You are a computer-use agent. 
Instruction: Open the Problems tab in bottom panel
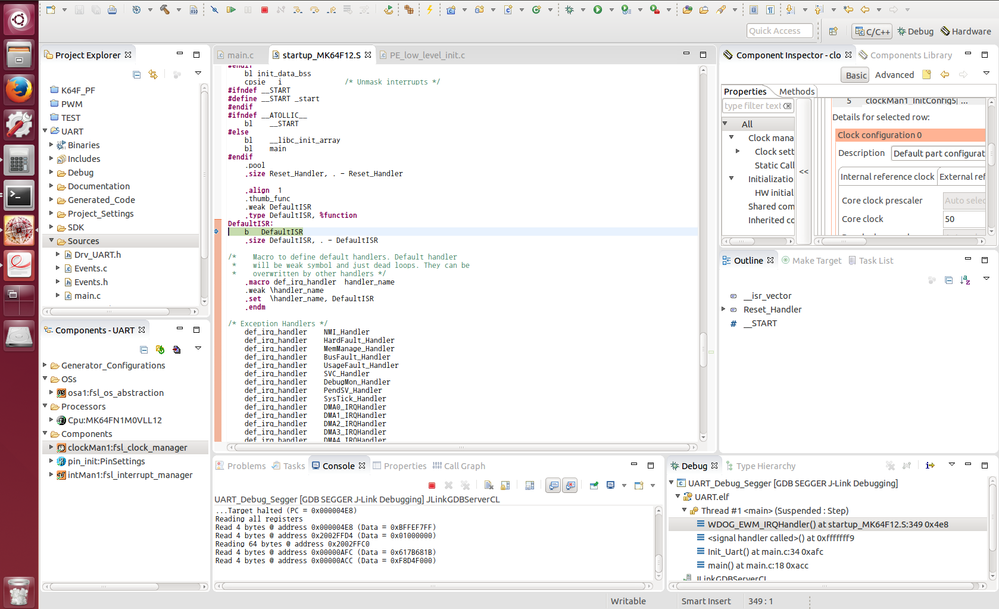click(246, 466)
